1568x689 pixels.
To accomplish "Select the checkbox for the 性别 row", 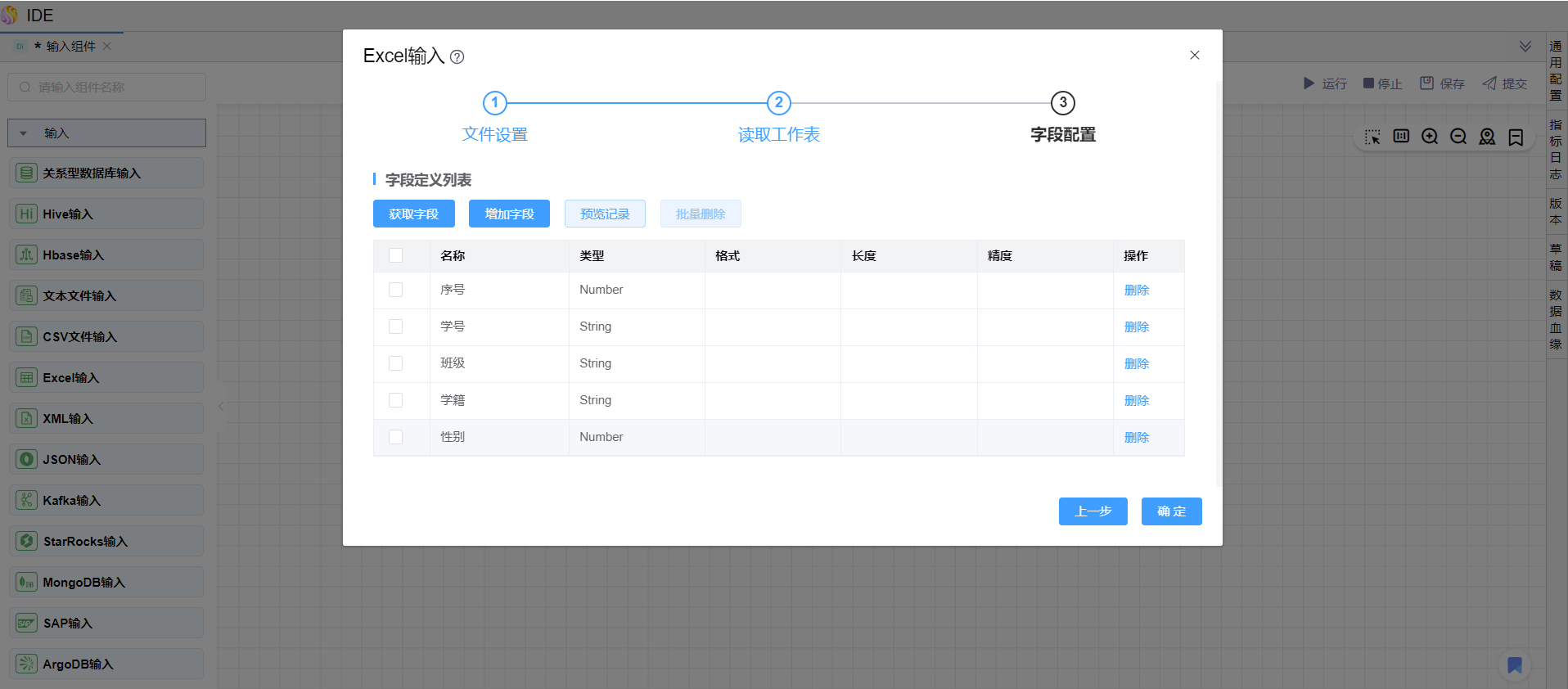I will pos(396,437).
